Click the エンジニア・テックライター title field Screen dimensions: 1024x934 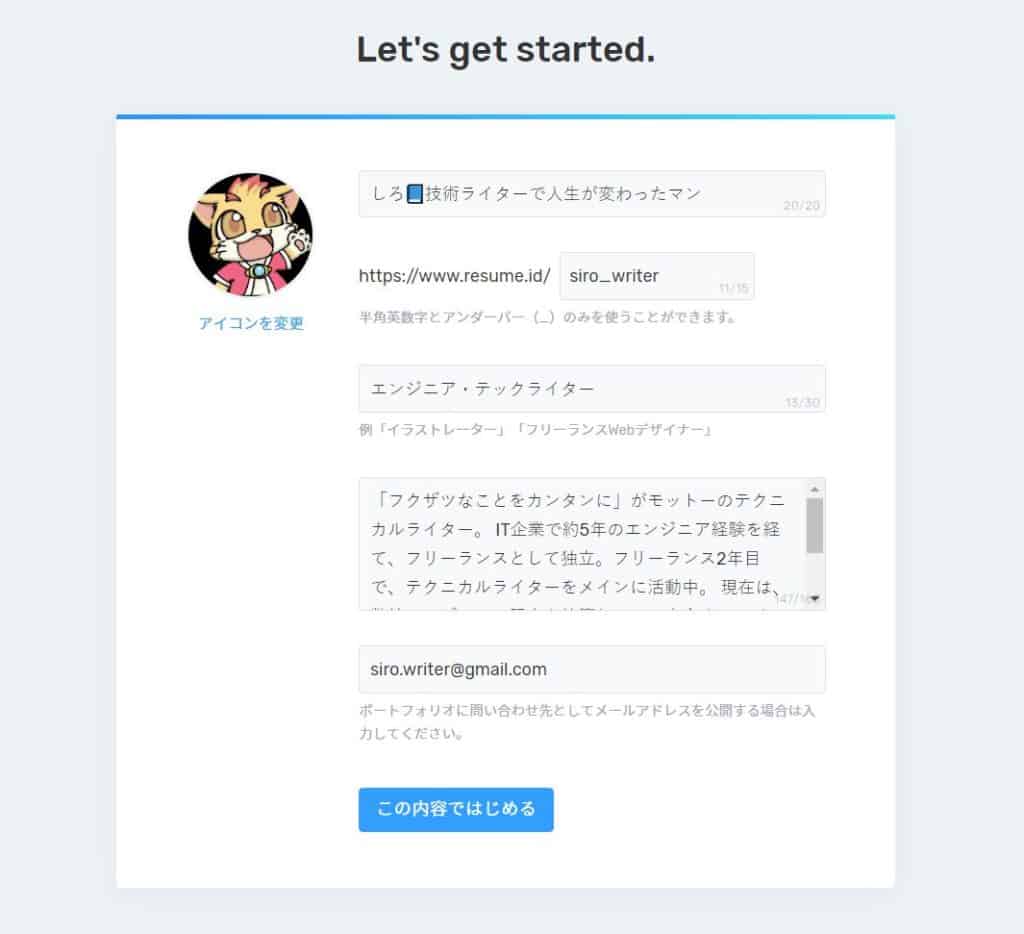[592, 389]
